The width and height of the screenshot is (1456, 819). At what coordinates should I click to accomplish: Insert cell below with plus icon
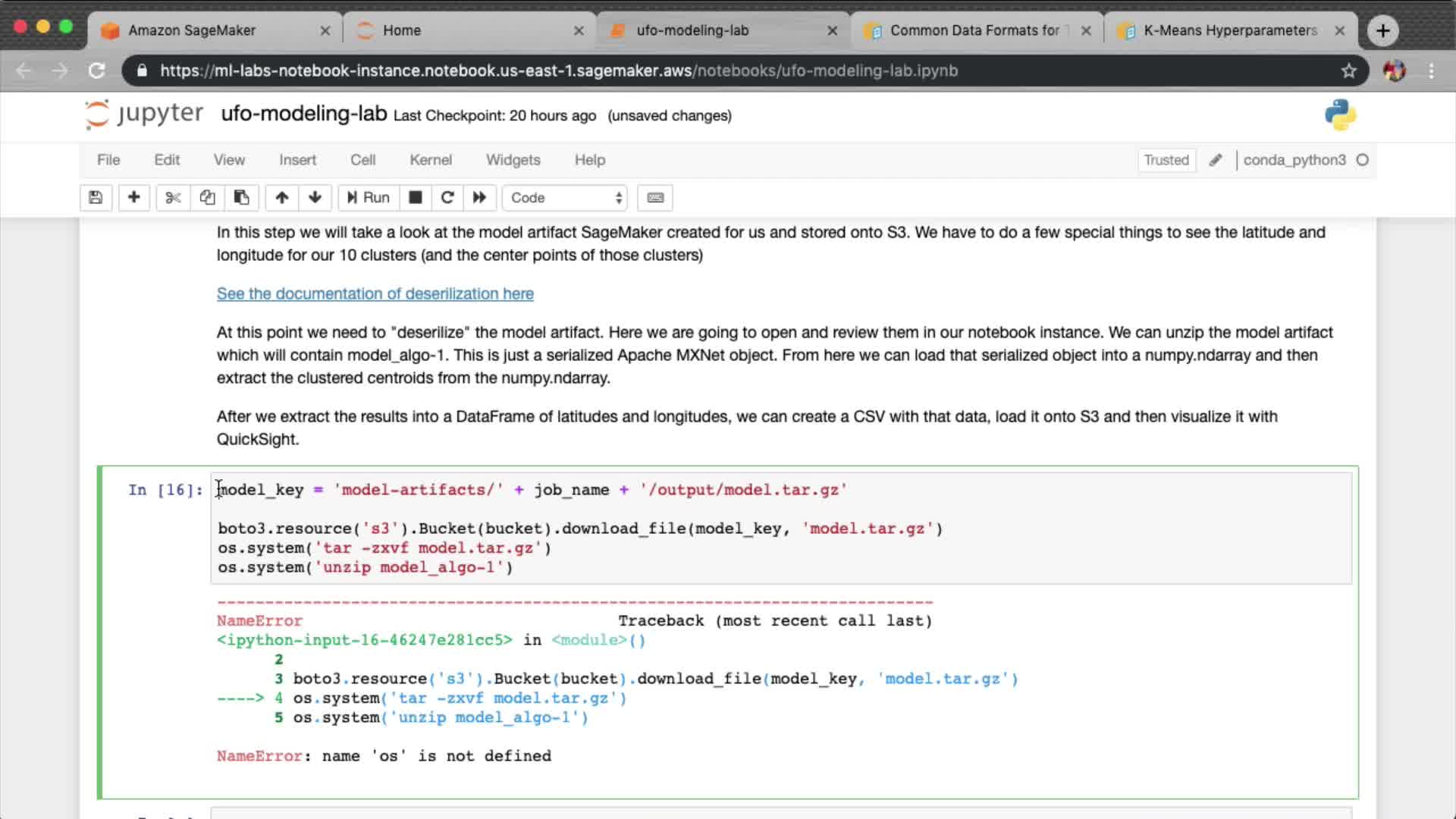(x=133, y=198)
